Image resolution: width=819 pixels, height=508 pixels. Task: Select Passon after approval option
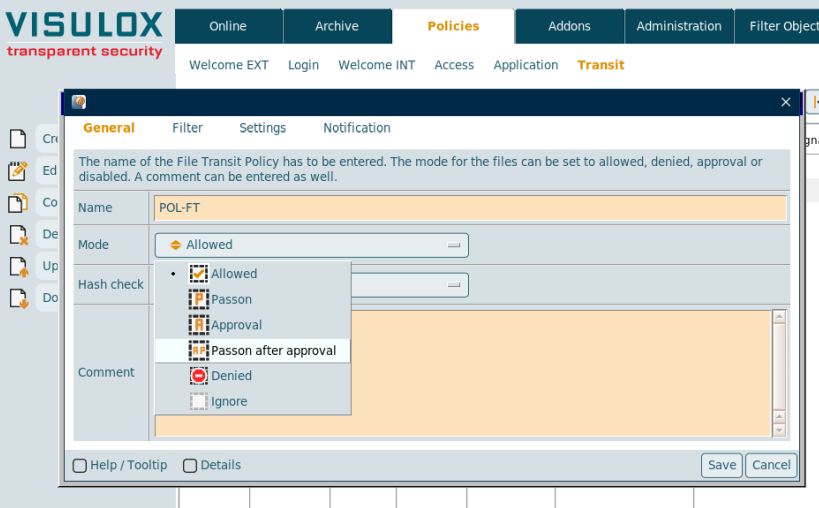tap(272, 351)
